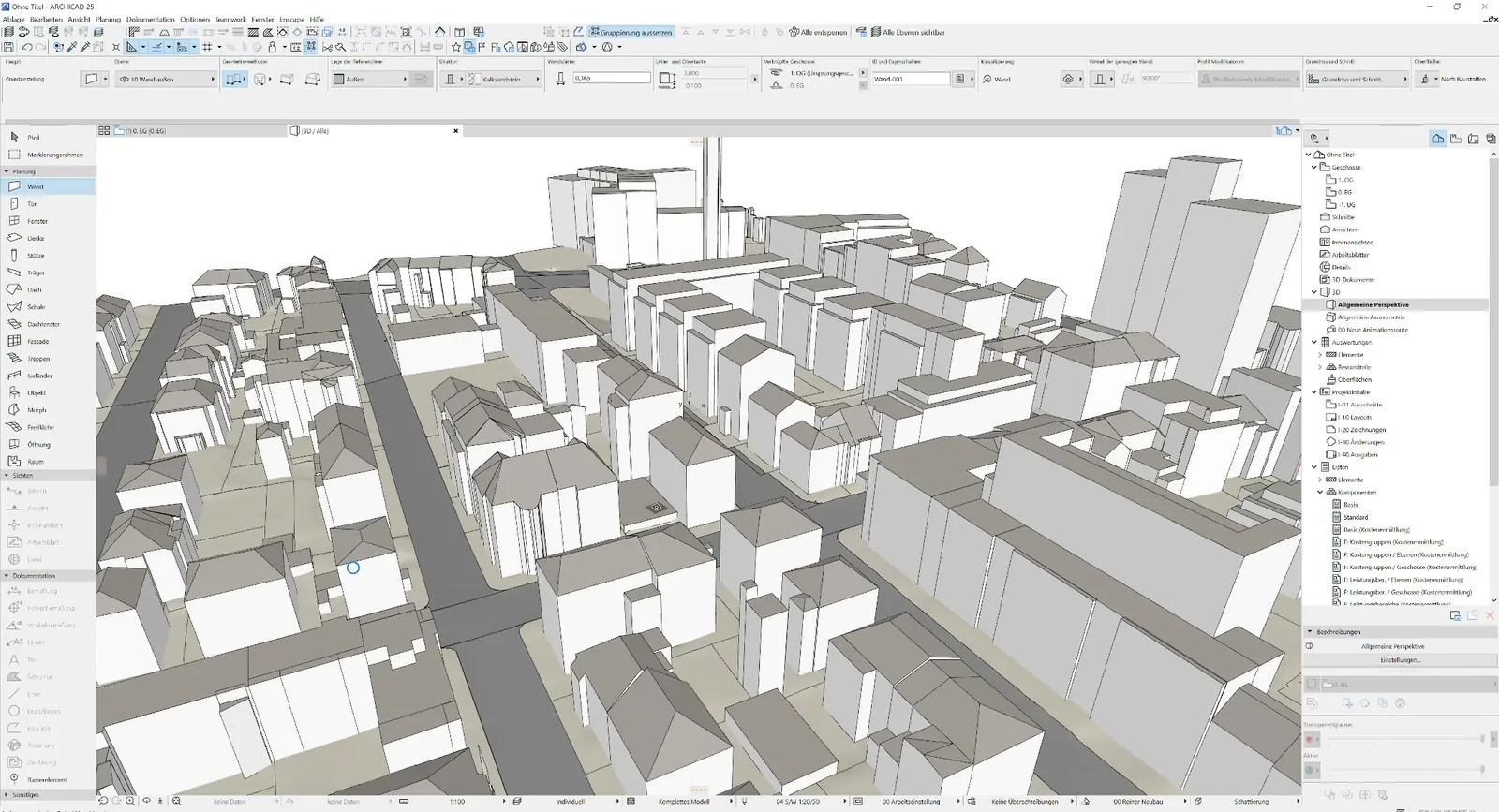The width and height of the screenshot is (1499, 812).
Task: Select the Dach roof tool
Action: point(48,289)
